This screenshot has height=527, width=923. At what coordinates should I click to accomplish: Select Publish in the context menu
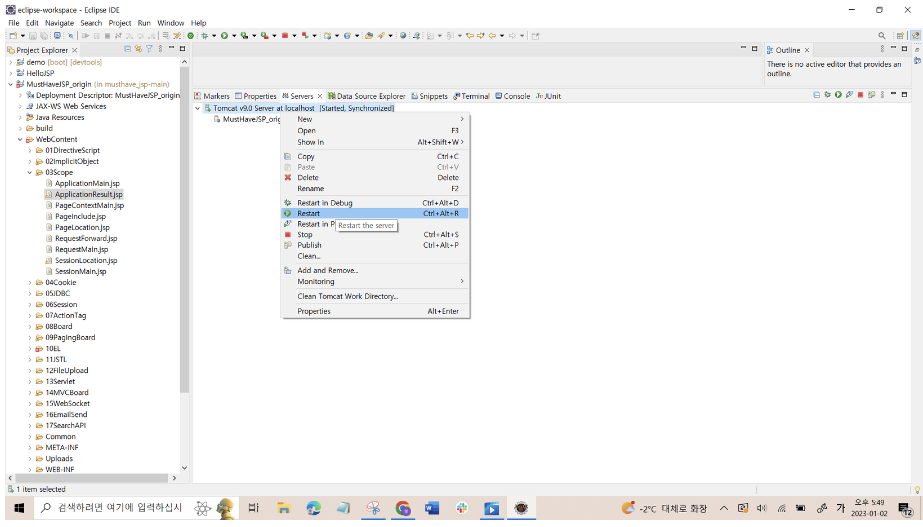click(x=375, y=246)
